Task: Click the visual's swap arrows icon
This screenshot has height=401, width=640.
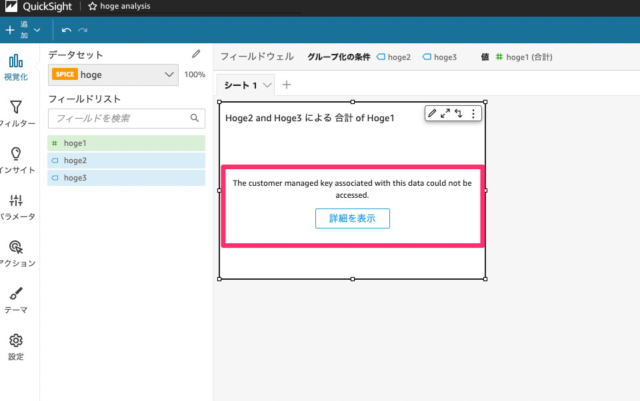Action: (459, 114)
